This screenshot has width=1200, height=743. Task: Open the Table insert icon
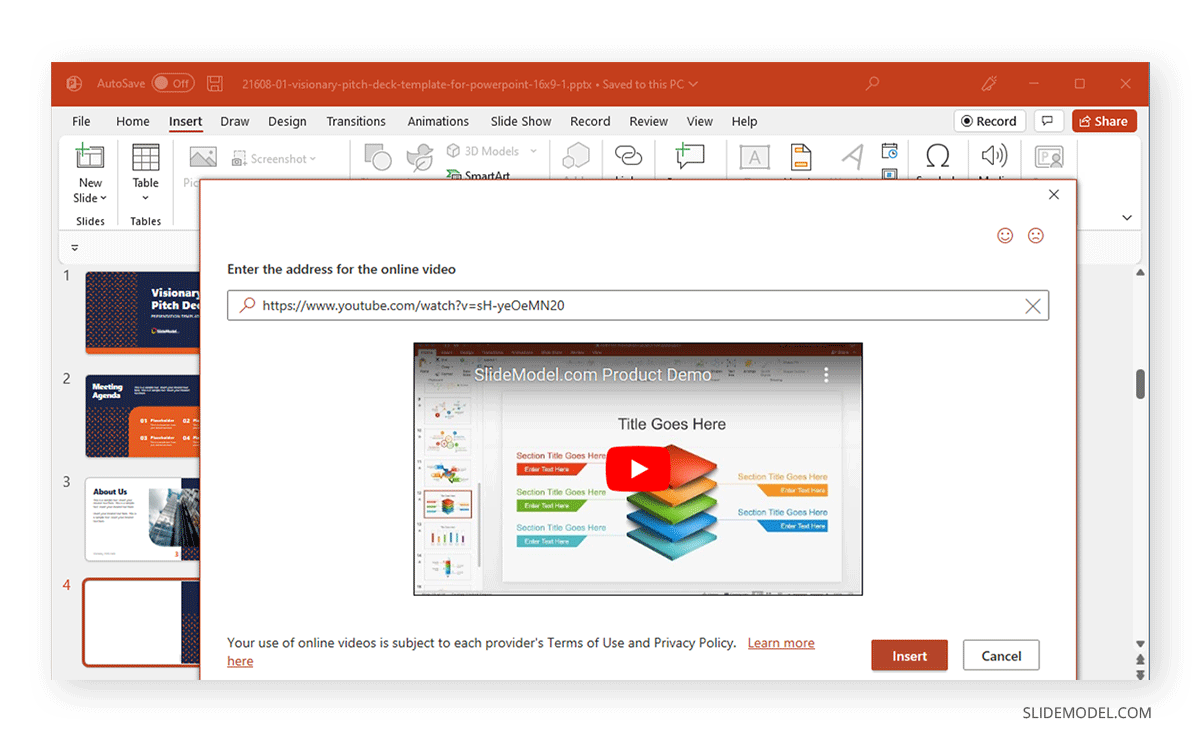[146, 158]
